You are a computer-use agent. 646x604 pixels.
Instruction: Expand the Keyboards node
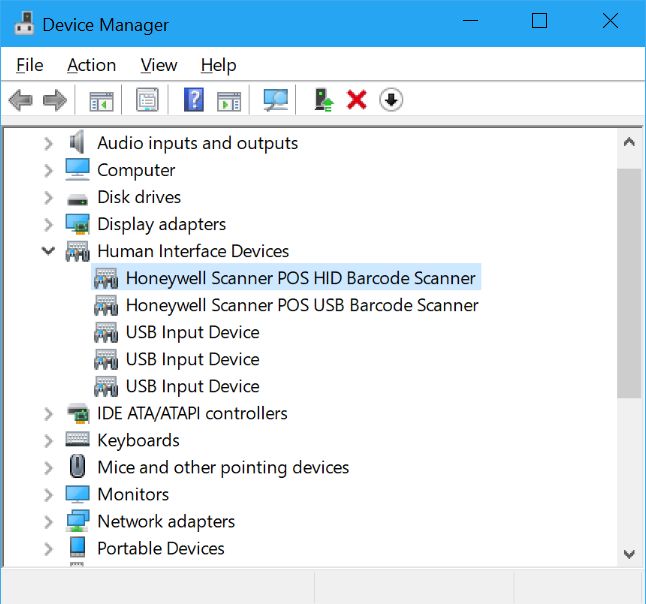coord(48,441)
